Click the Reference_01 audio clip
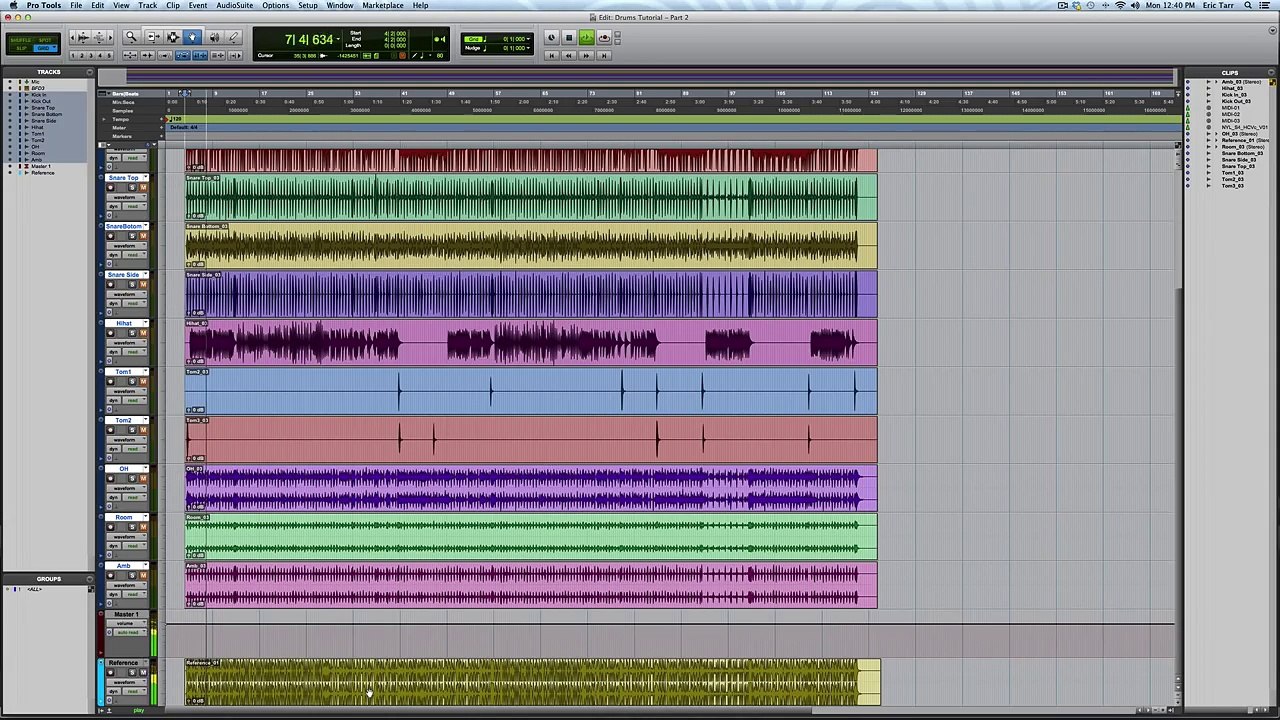Image resolution: width=1280 pixels, height=720 pixels. (532, 682)
